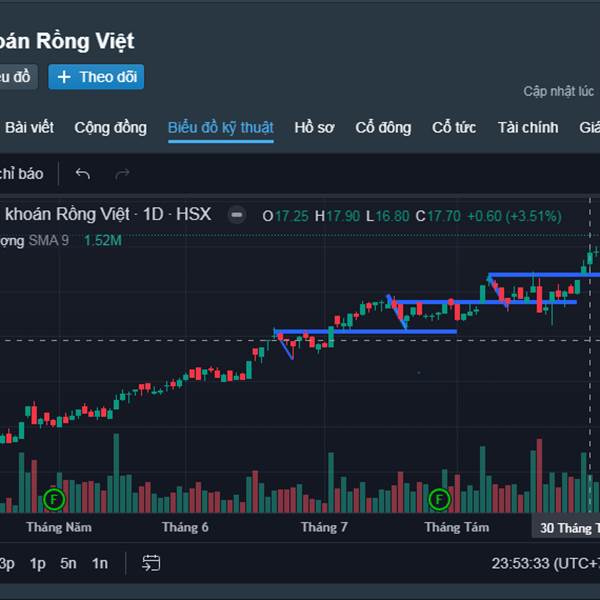
Task: Open the Bài viết tab
Action: [x=29, y=127]
